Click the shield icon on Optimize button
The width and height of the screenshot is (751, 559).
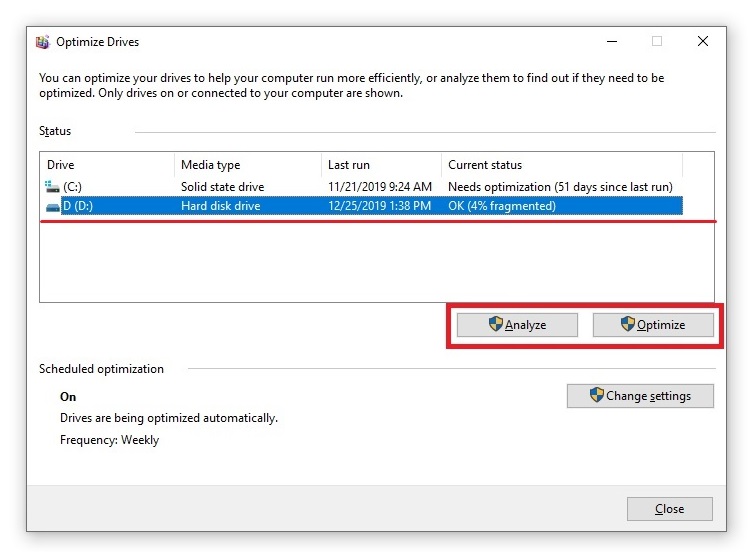pos(628,324)
